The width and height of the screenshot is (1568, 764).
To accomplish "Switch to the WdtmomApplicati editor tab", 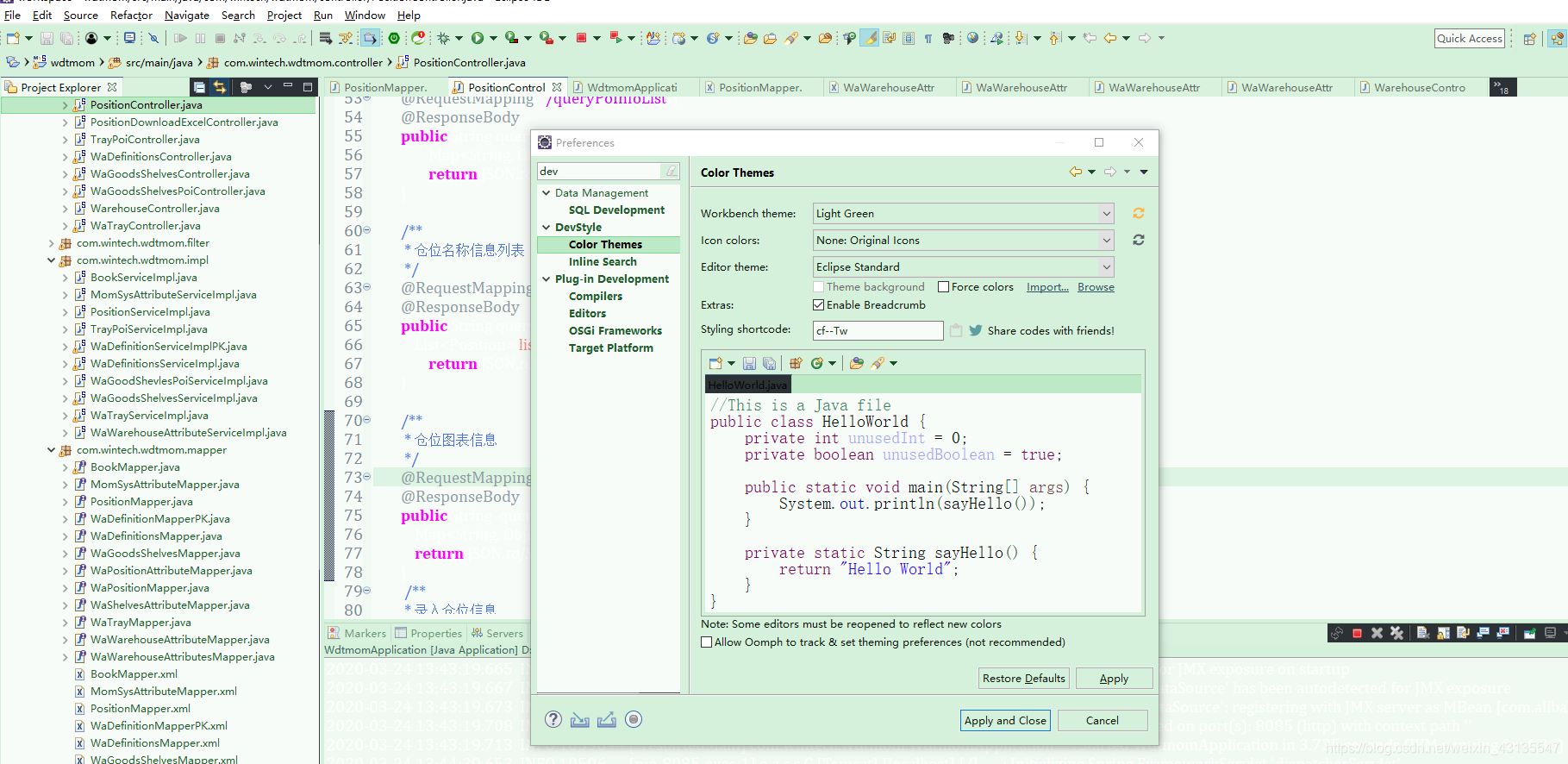I will point(632,87).
